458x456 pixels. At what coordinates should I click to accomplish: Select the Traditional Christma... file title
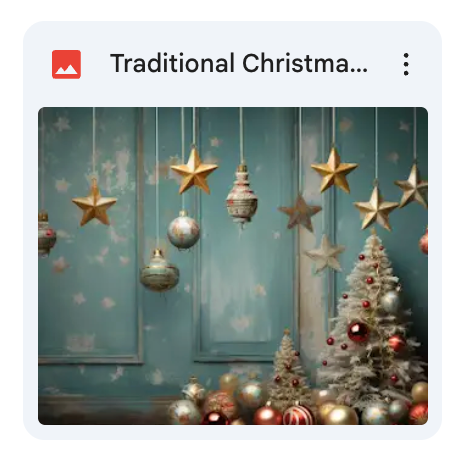[x=239, y=63]
